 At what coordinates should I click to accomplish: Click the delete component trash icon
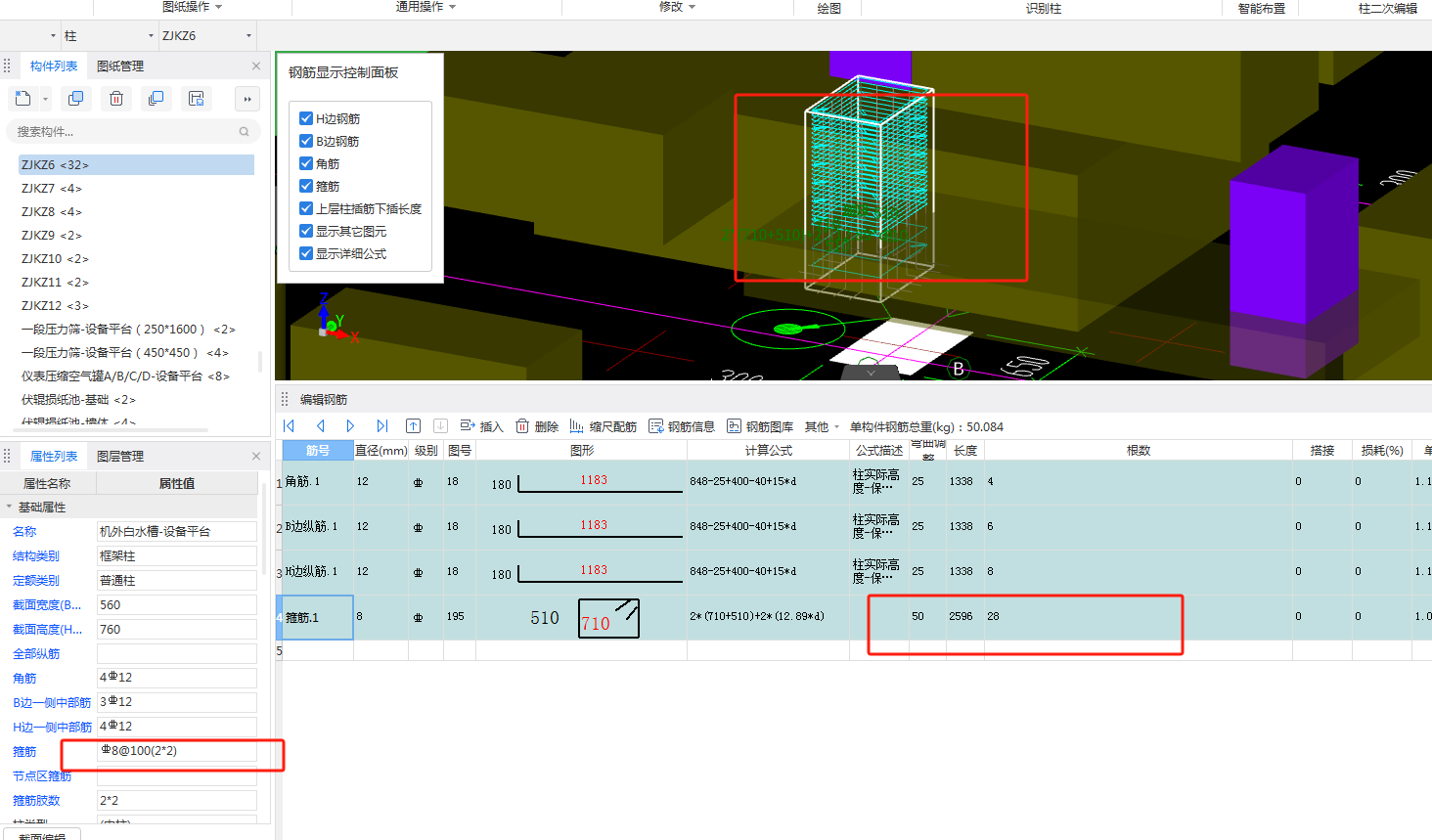(116, 99)
